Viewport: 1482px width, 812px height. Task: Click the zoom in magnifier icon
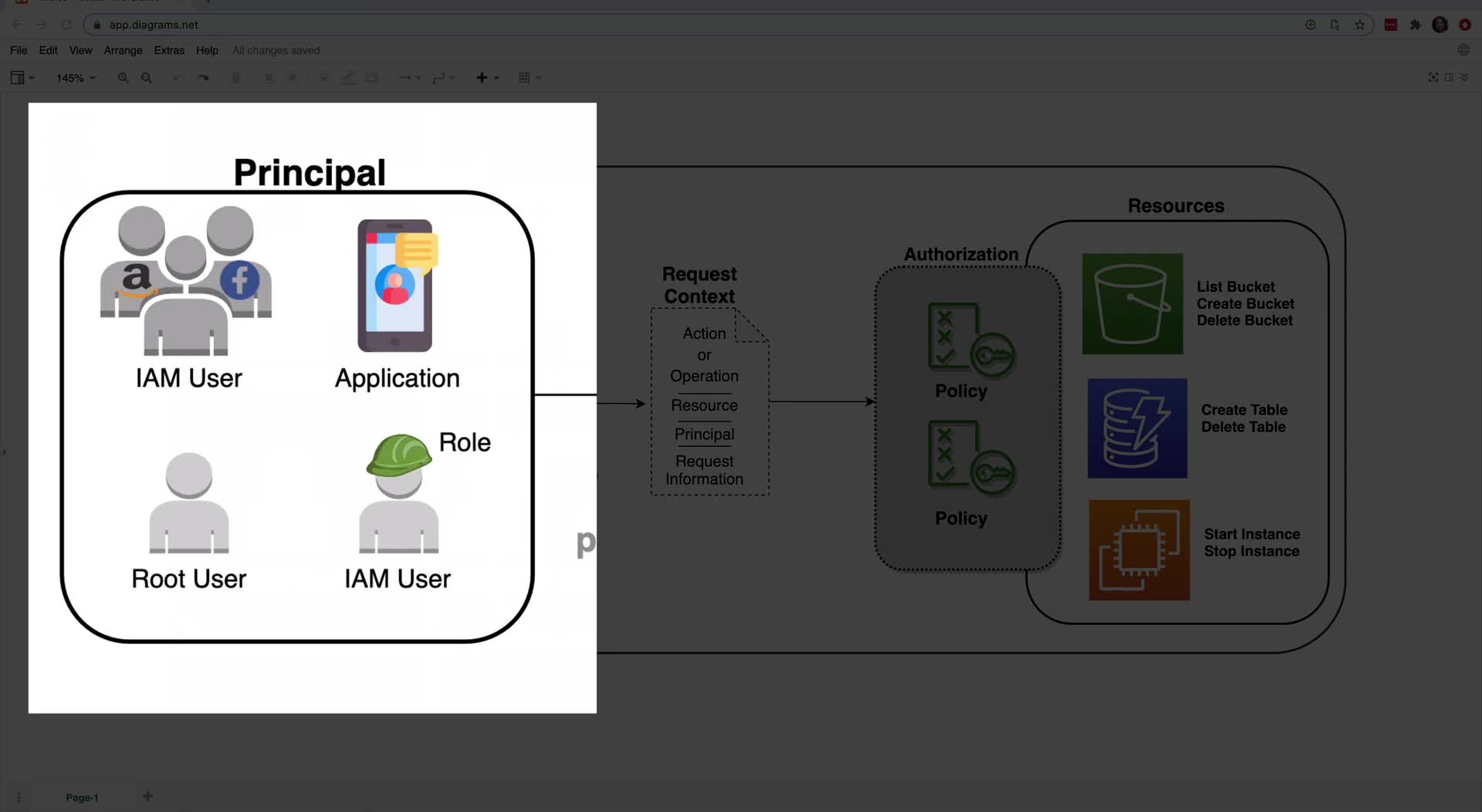(123, 77)
